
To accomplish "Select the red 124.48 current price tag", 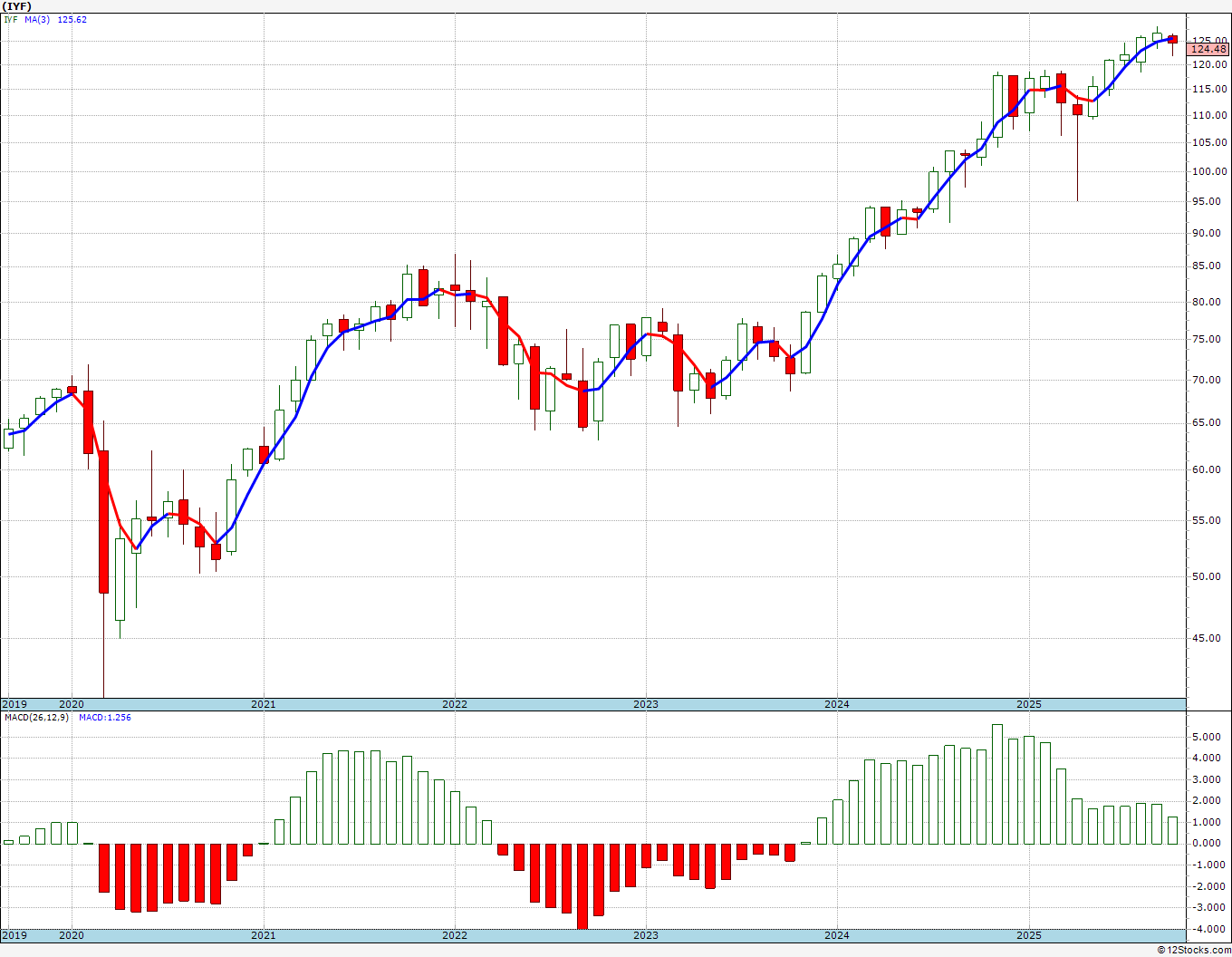I will pos(1209,49).
